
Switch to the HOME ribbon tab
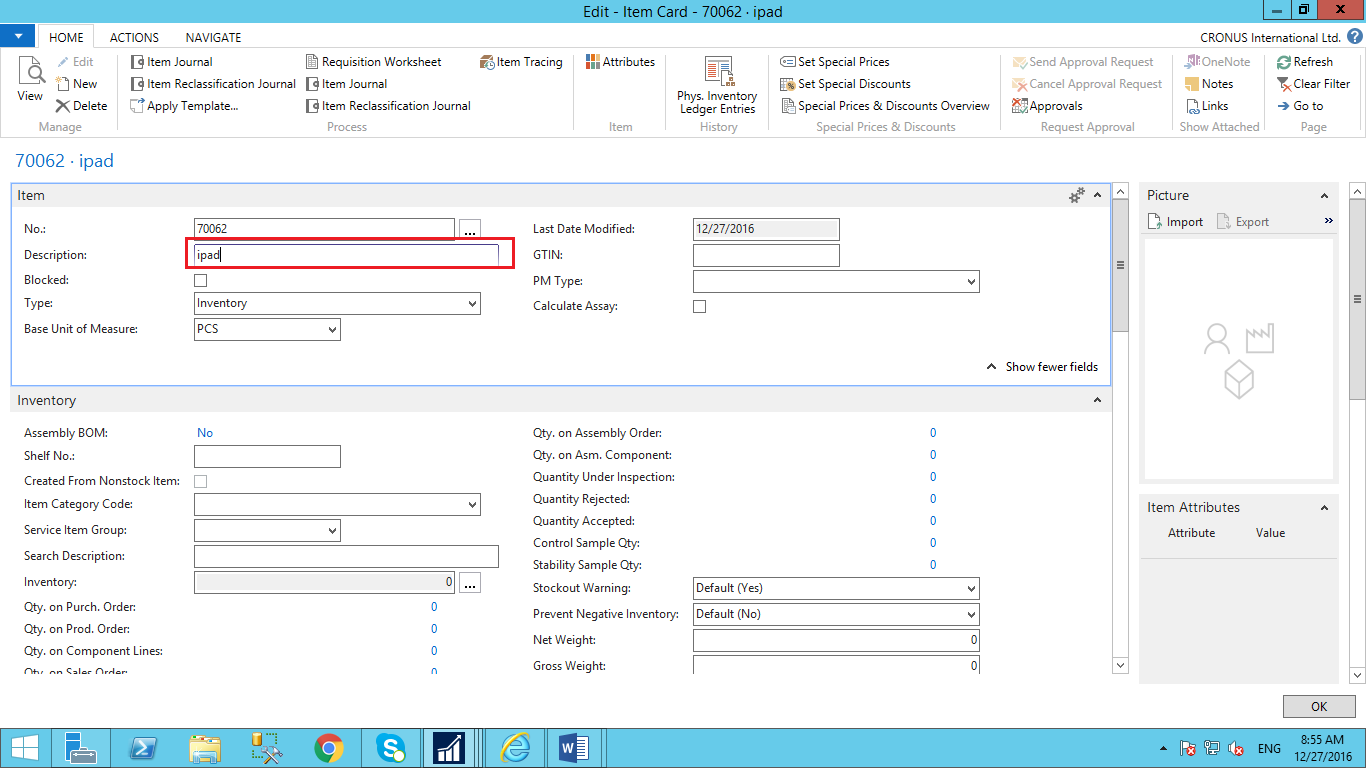click(66, 37)
